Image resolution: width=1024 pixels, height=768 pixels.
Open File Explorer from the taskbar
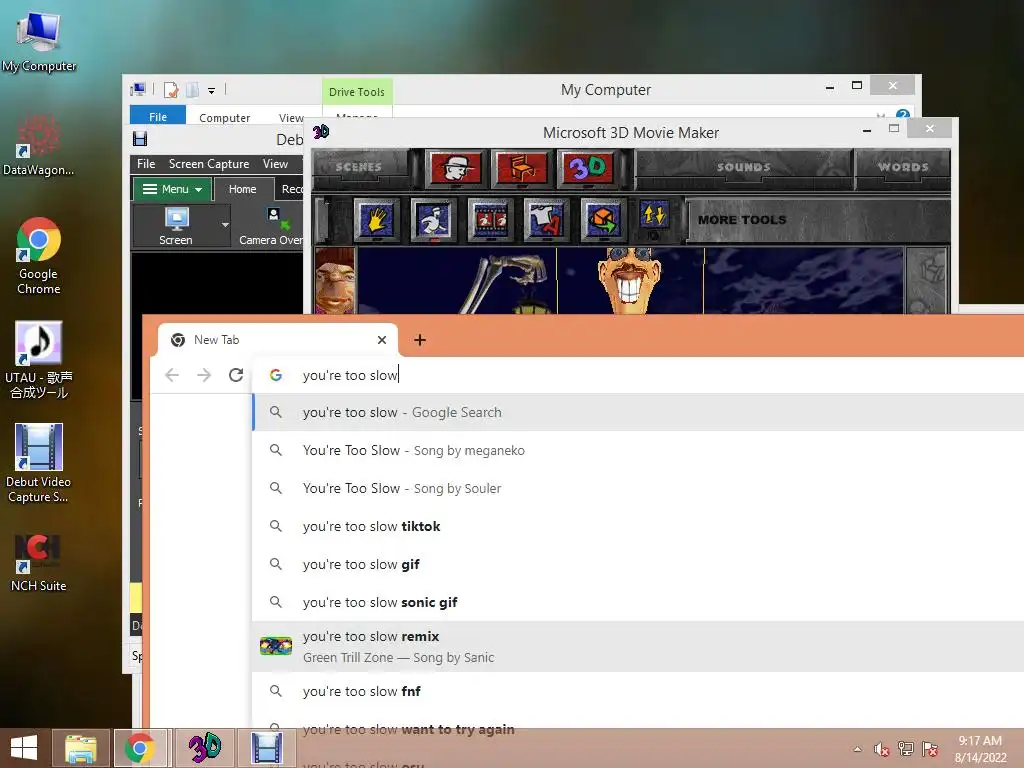[80, 748]
